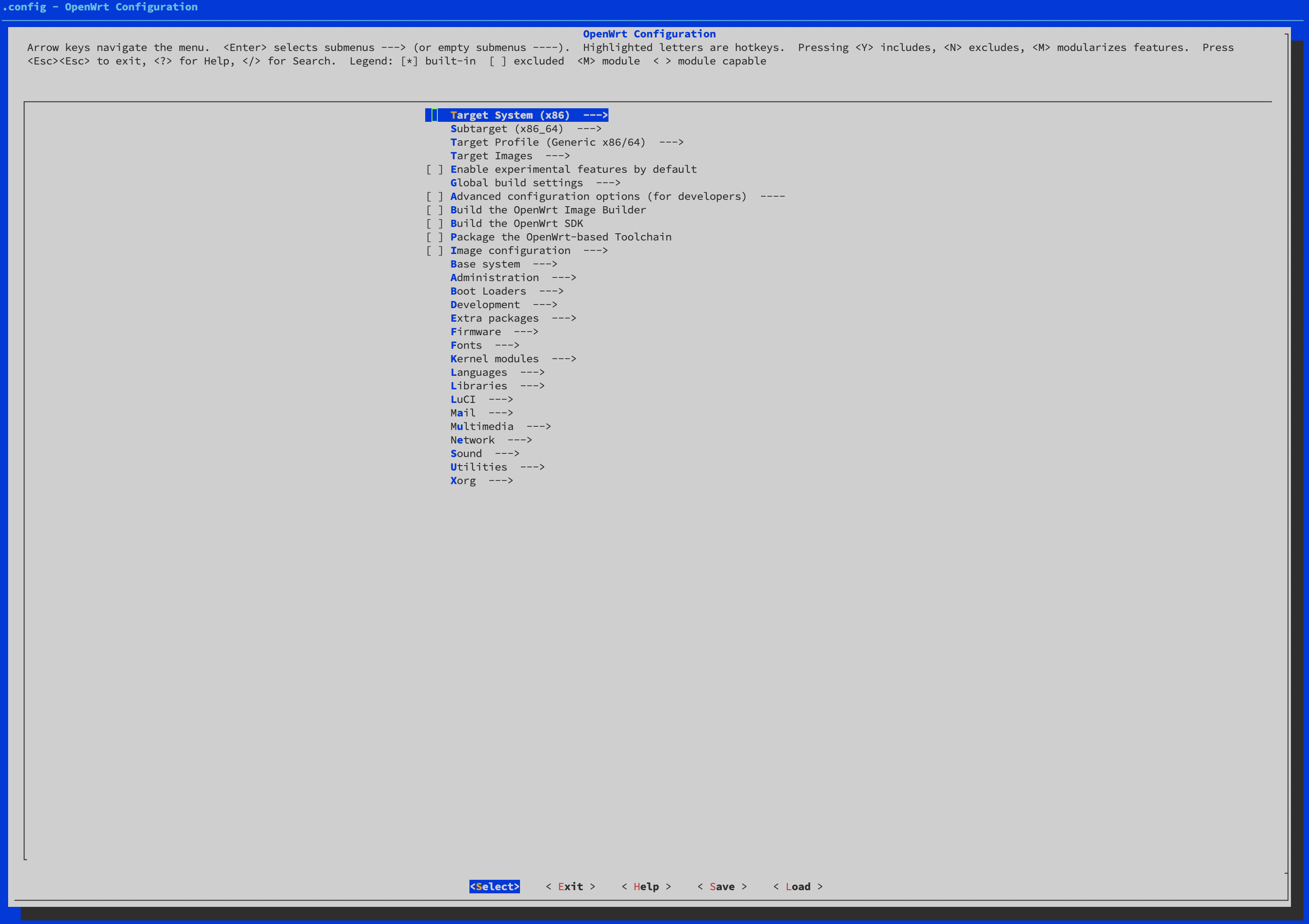Open the Network menu entry
Viewport: 1309px width, 924px height.
click(x=491, y=440)
